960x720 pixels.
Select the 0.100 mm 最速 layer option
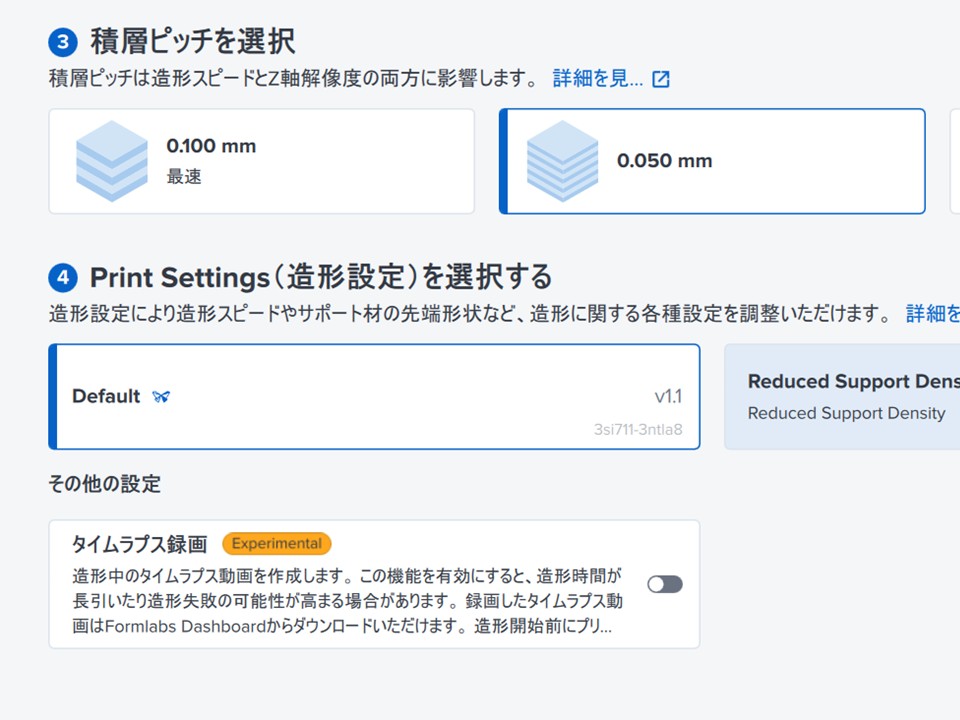point(261,161)
